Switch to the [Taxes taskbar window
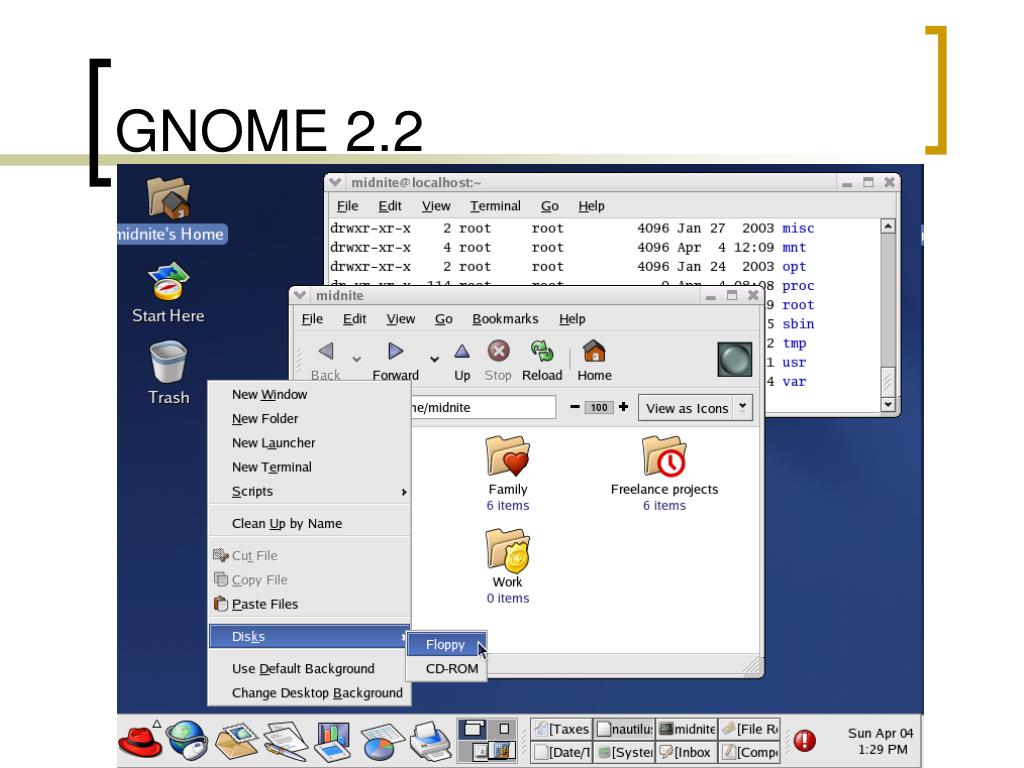Screen dimensions: 1024x768 point(562,728)
